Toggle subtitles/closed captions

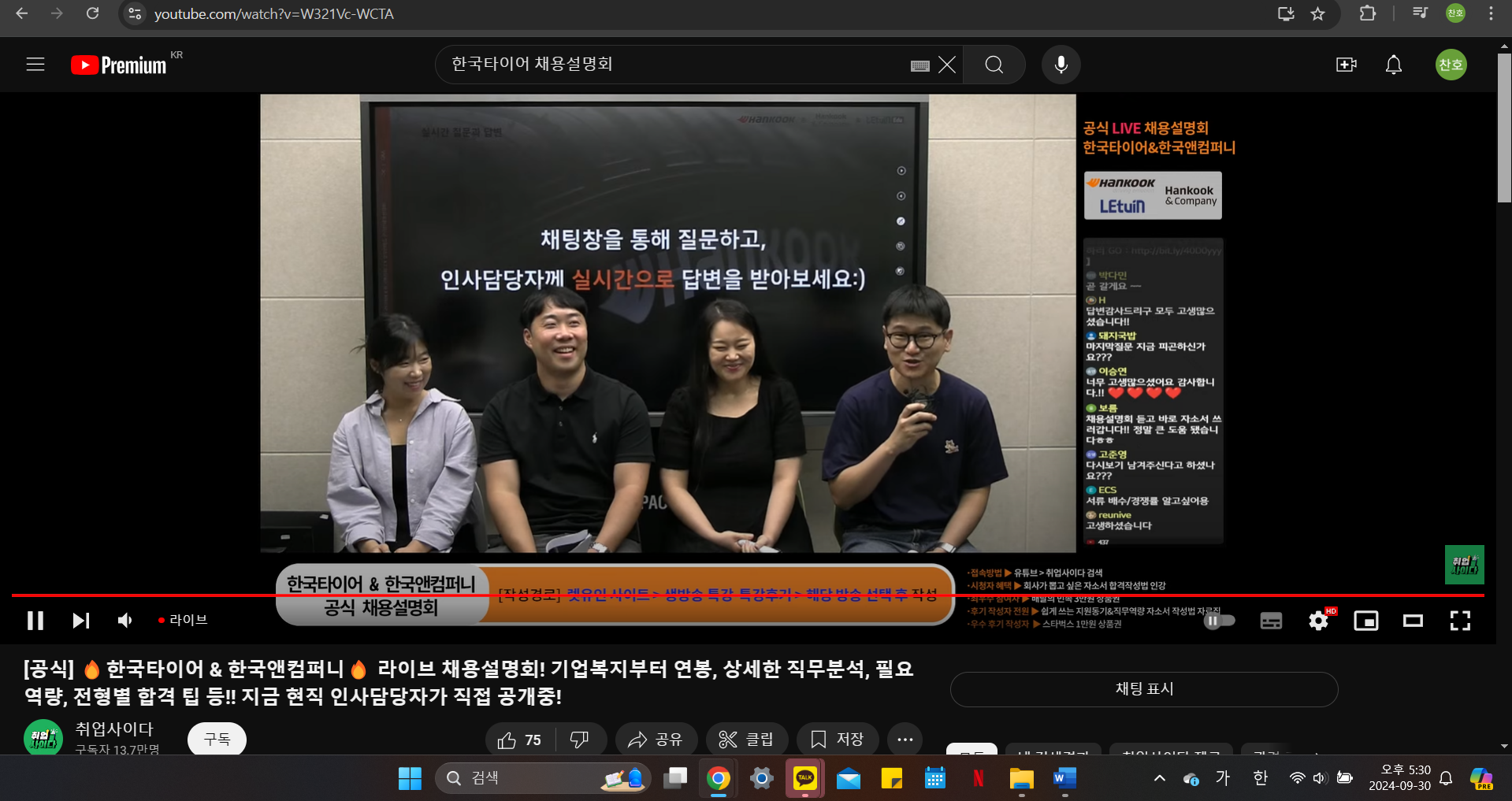point(1271,621)
